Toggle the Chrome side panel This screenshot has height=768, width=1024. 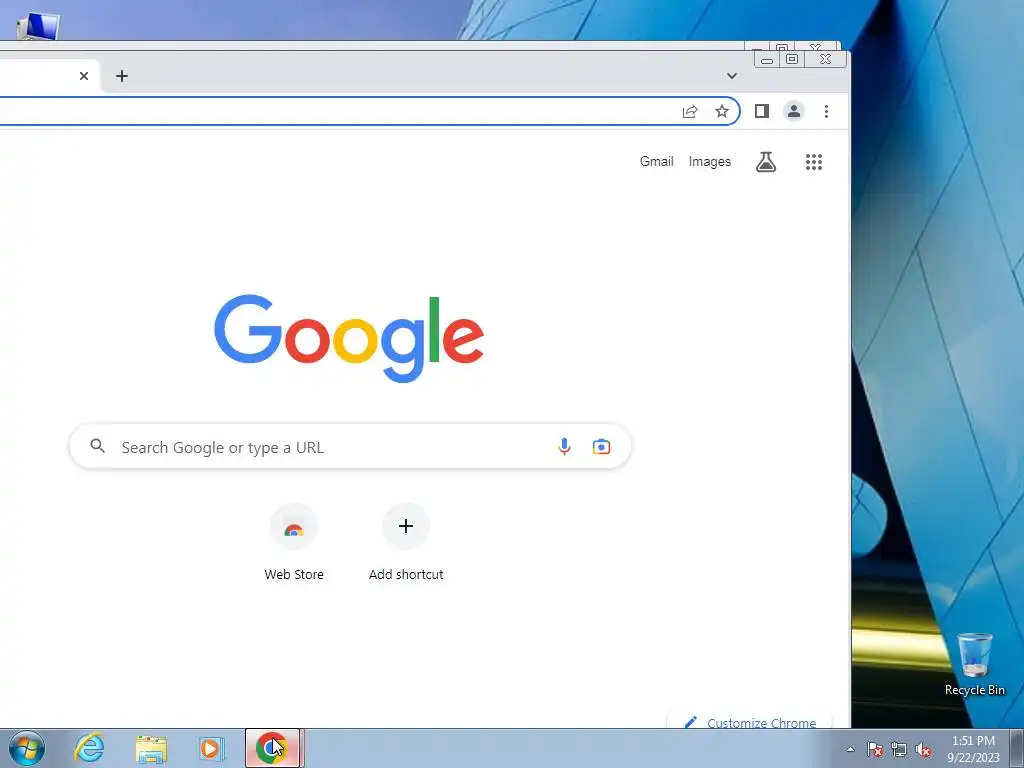(761, 111)
